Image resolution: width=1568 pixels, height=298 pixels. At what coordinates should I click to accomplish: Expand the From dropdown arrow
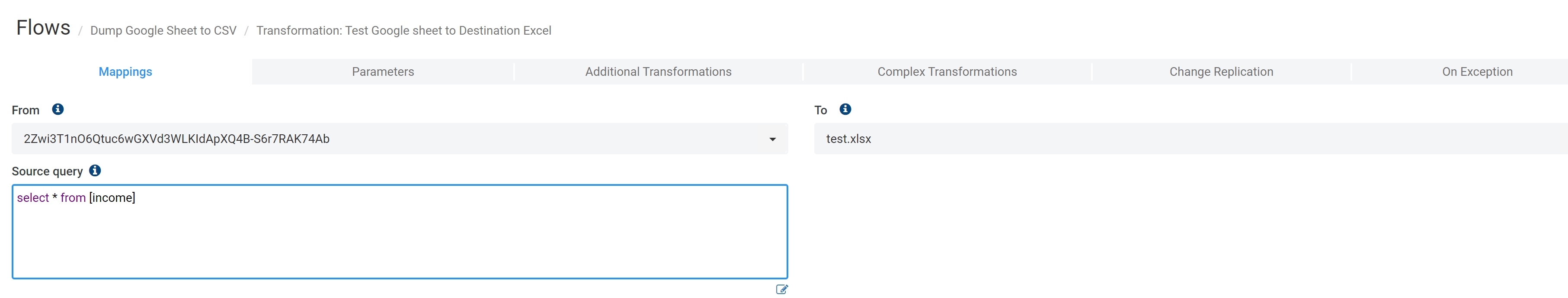pos(772,139)
